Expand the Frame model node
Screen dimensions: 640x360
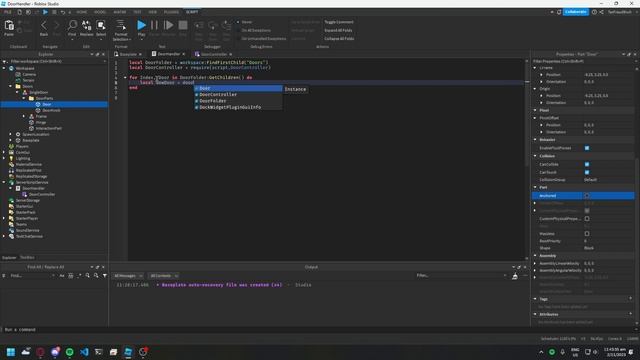[x=24, y=116]
